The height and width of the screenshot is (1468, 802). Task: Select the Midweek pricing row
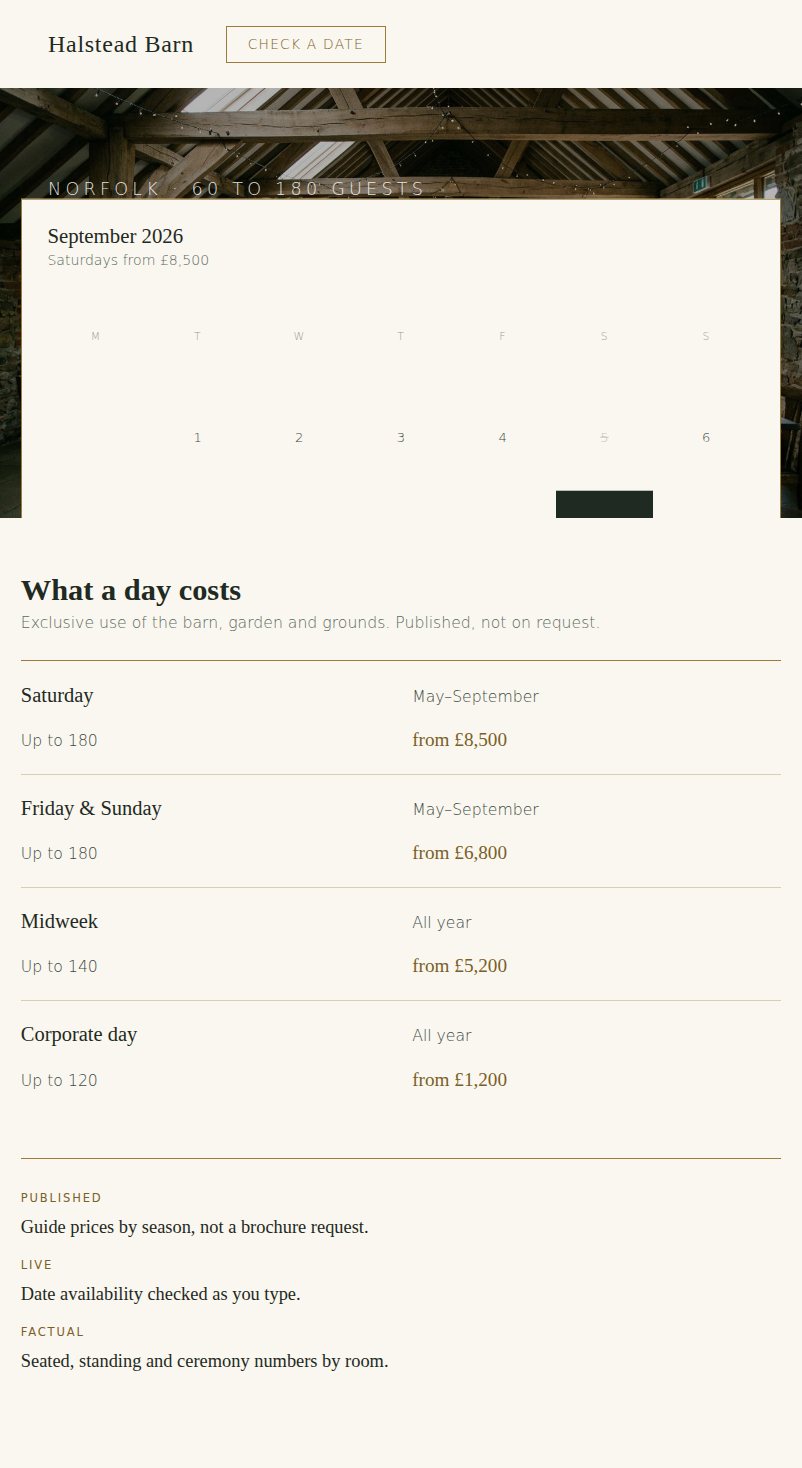pyautogui.click(x=401, y=944)
